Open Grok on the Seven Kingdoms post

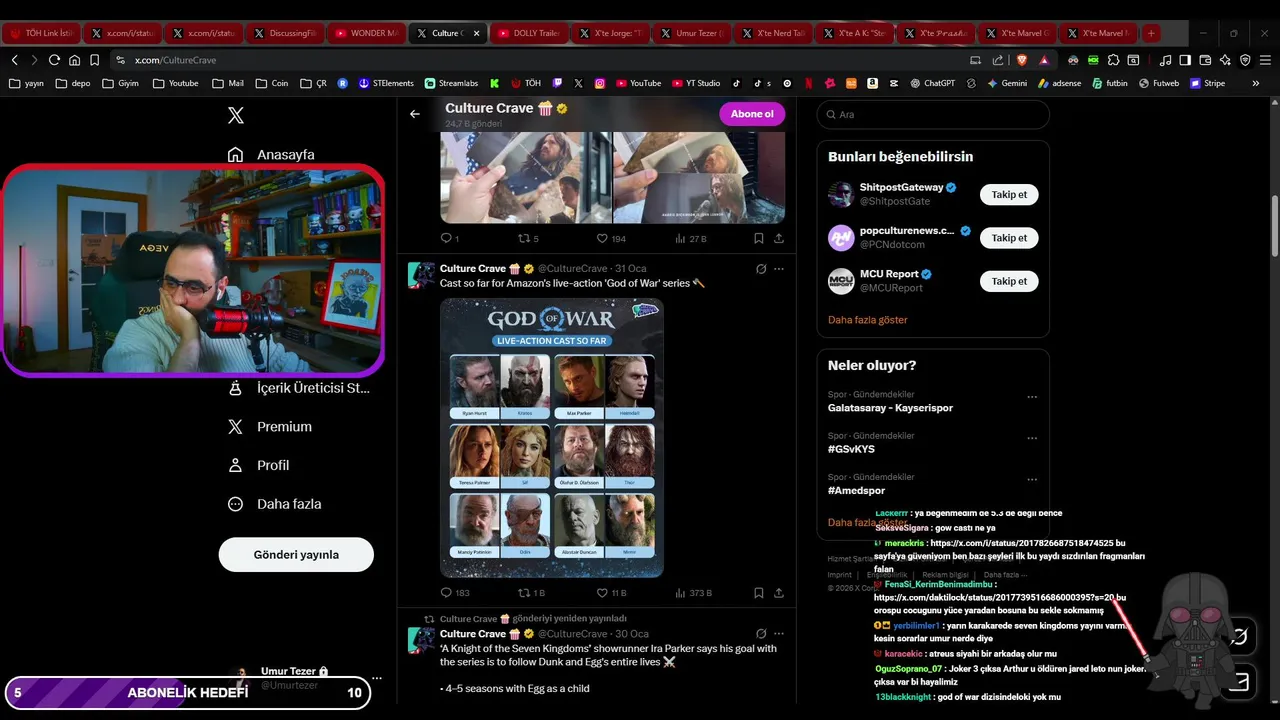(761, 634)
